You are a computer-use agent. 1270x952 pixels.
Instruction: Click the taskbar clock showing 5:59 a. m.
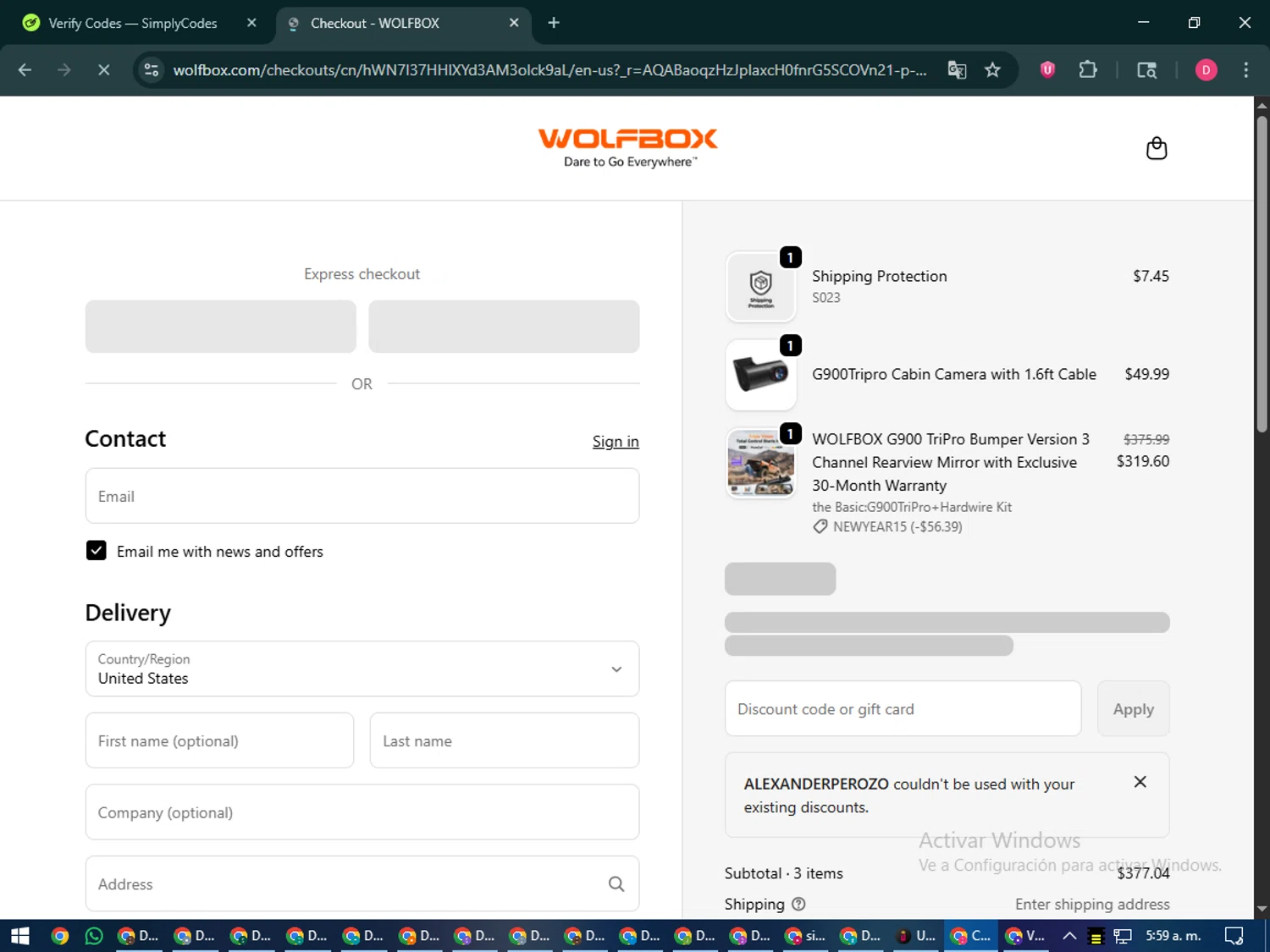[1173, 936]
